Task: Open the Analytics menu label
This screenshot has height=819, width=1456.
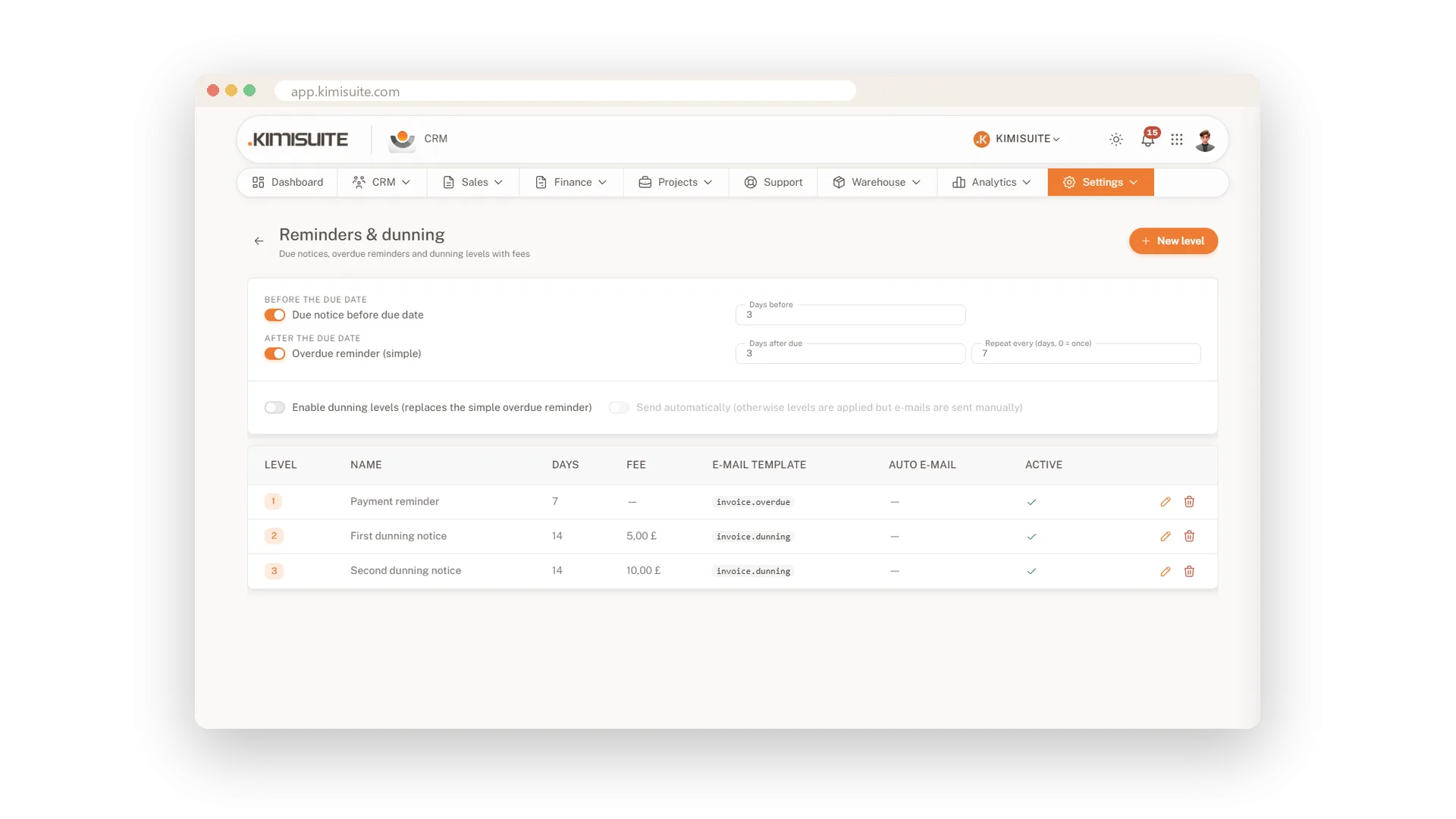Action: (993, 182)
